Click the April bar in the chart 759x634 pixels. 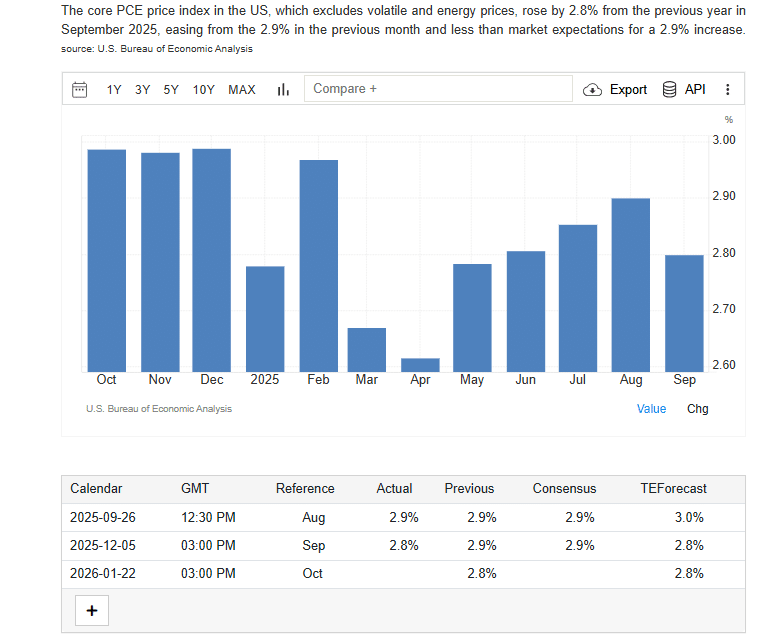(420, 365)
